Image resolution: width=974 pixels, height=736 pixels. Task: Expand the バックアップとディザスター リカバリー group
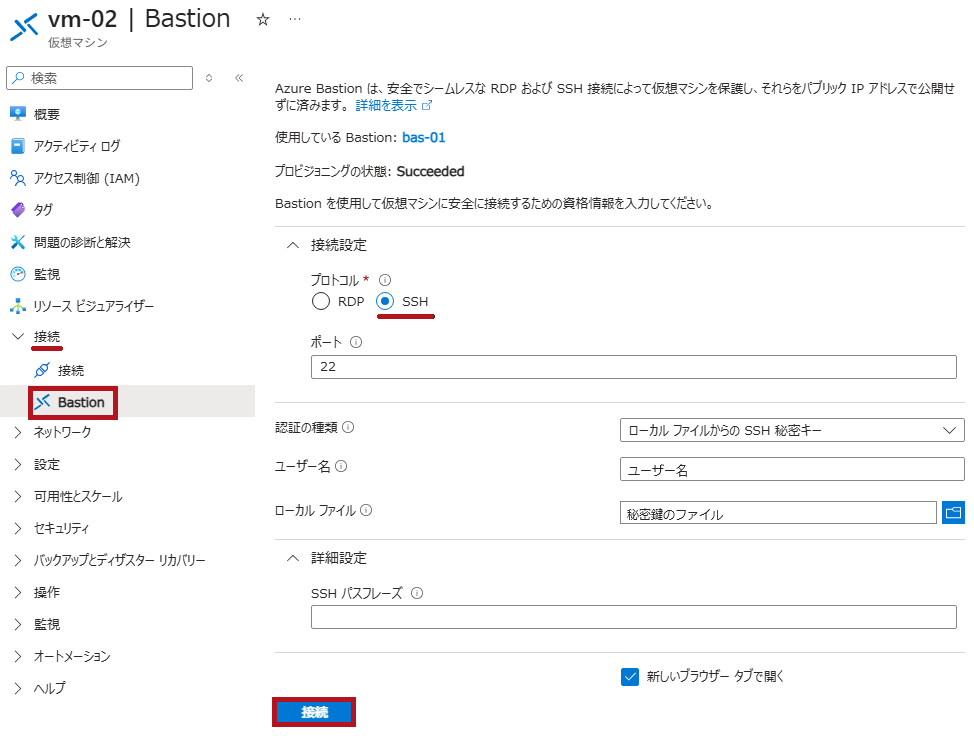(x=18, y=560)
